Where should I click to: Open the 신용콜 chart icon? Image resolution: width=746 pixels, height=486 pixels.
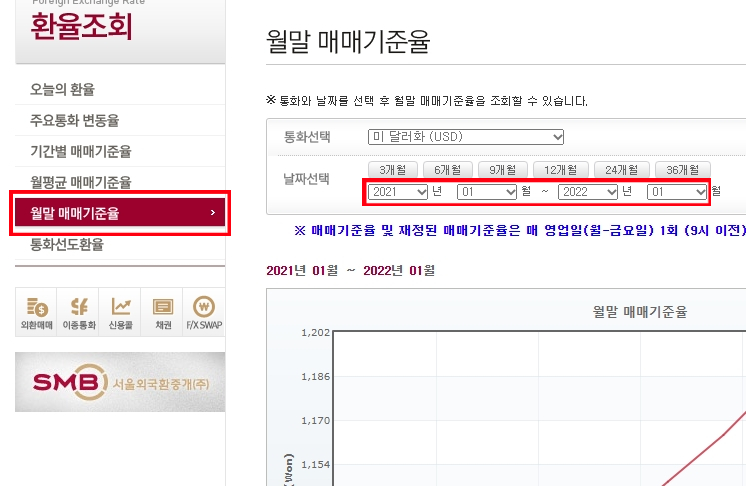120,312
